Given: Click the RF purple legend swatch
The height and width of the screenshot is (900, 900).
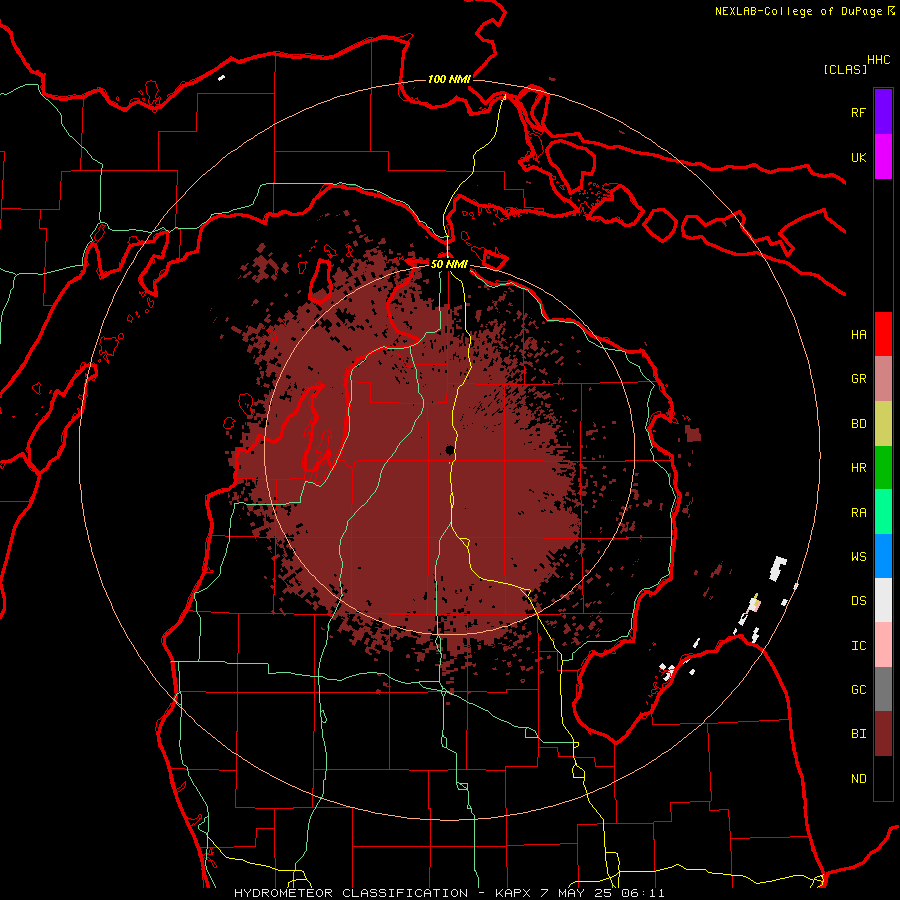Looking at the screenshot, I should 883,112.
